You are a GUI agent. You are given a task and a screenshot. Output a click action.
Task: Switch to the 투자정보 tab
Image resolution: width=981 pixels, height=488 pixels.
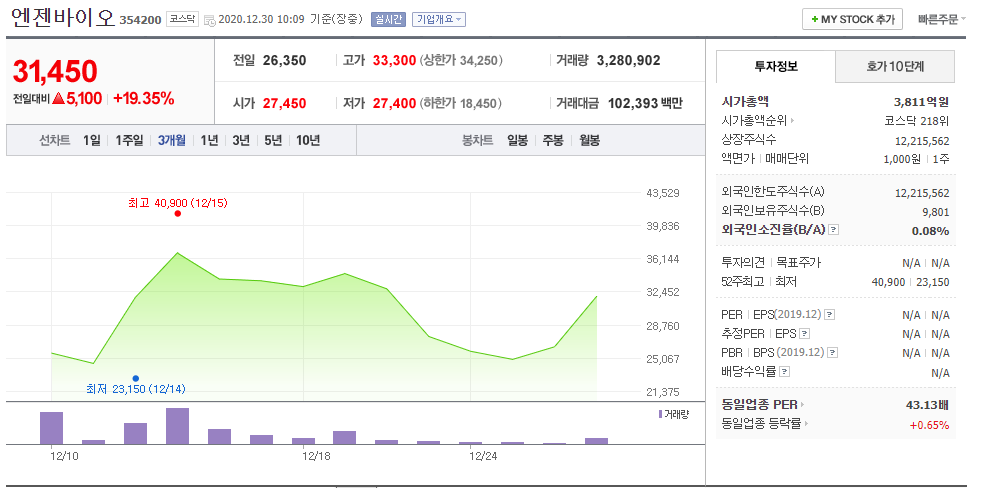(776, 66)
